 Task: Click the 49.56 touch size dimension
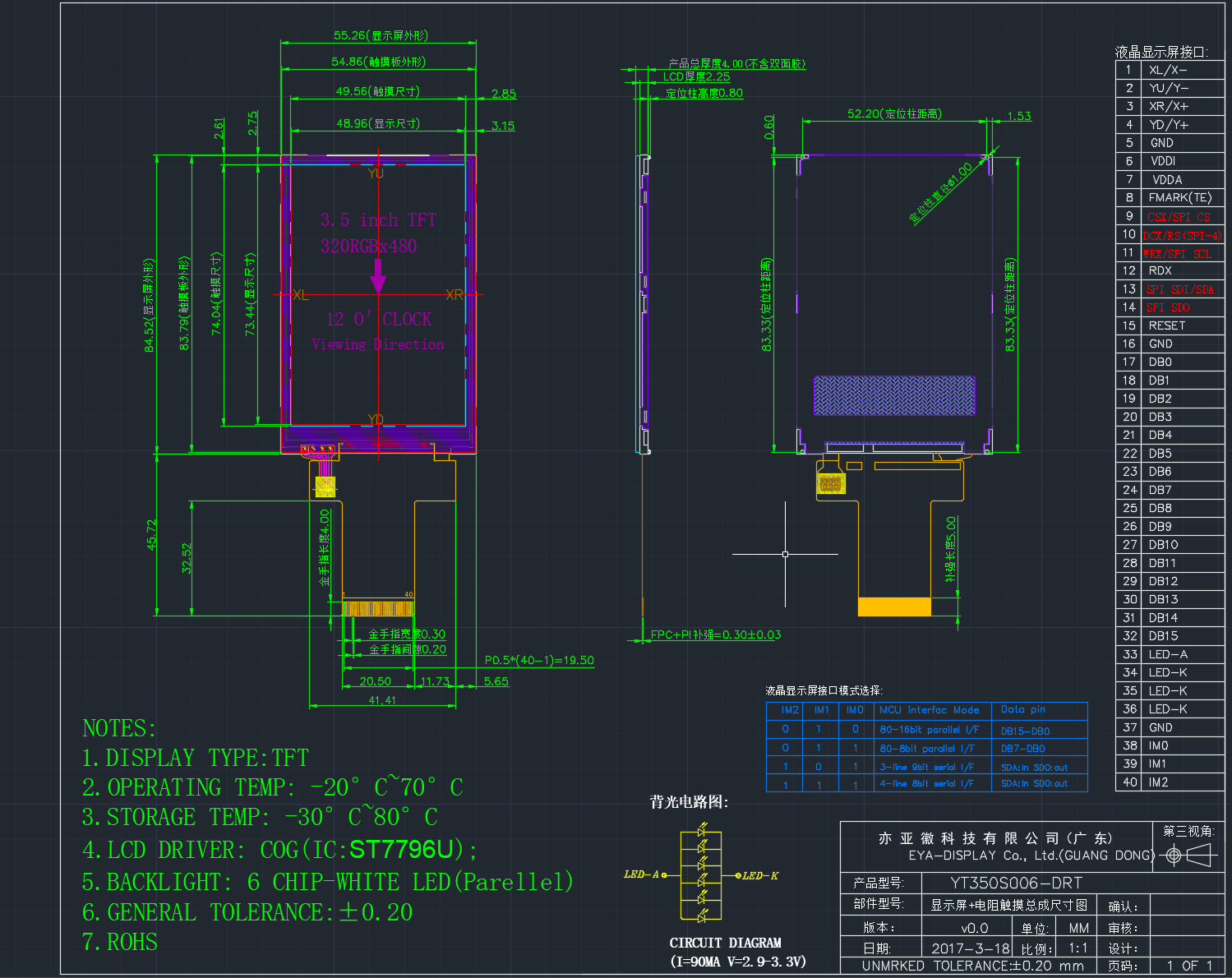tap(377, 91)
